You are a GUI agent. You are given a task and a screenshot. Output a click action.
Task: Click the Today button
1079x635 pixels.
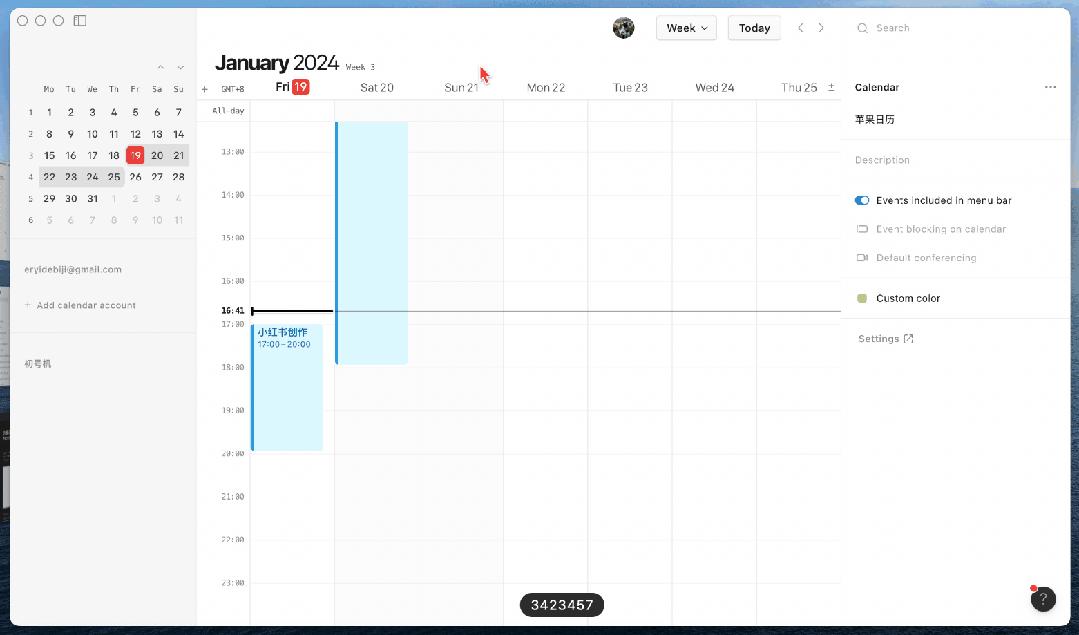pyautogui.click(x=754, y=27)
